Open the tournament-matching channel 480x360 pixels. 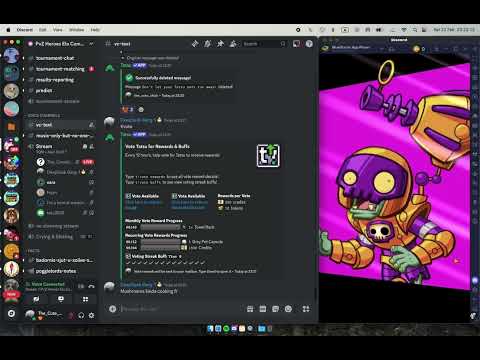tap(61, 69)
